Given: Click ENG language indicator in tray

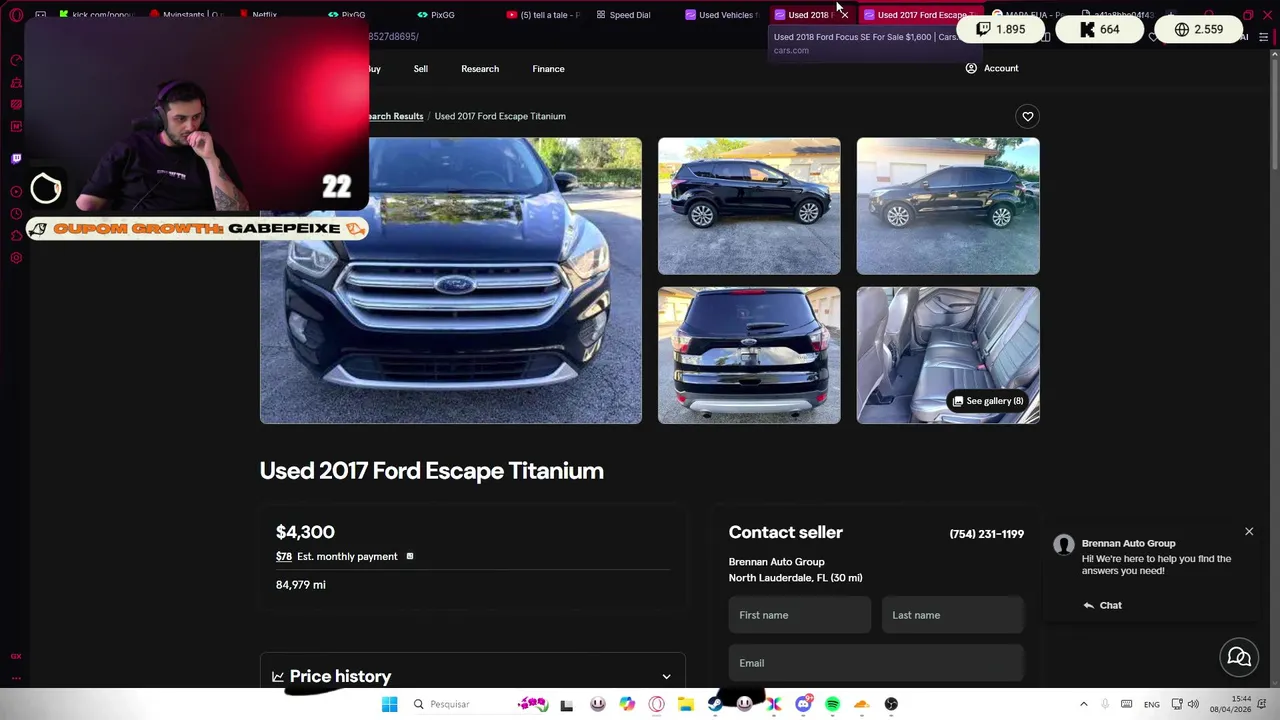Looking at the screenshot, I should pos(1152,704).
